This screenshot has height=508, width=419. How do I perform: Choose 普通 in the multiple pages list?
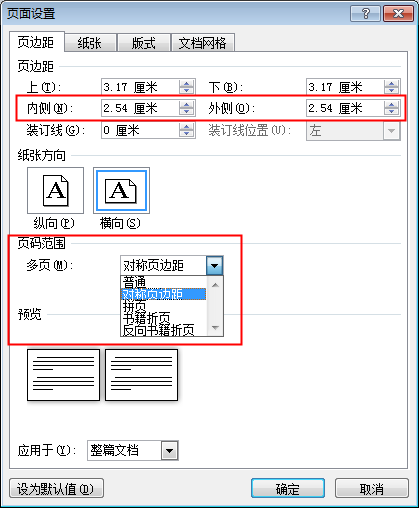pos(163,282)
